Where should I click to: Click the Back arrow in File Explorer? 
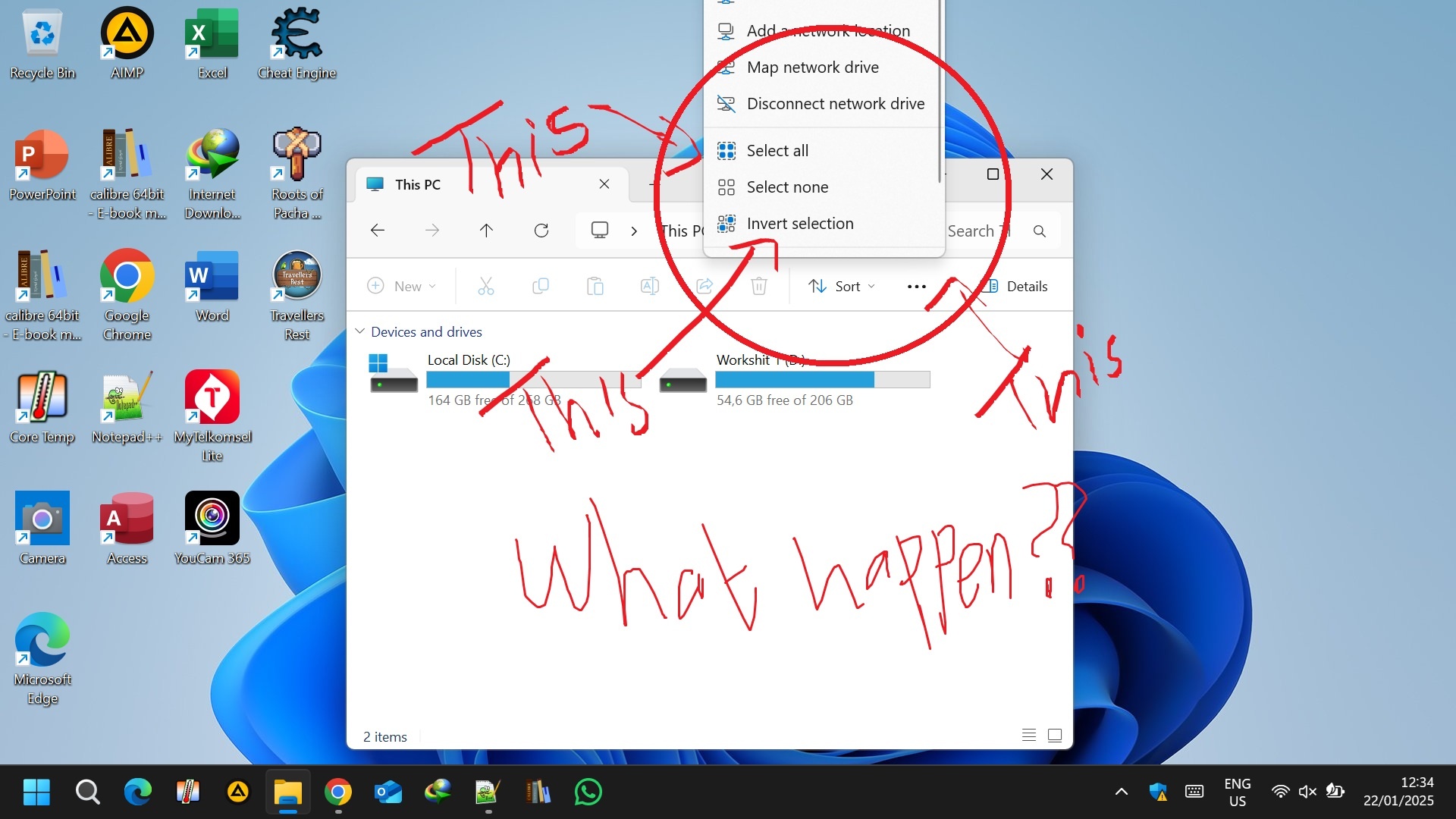[378, 231]
